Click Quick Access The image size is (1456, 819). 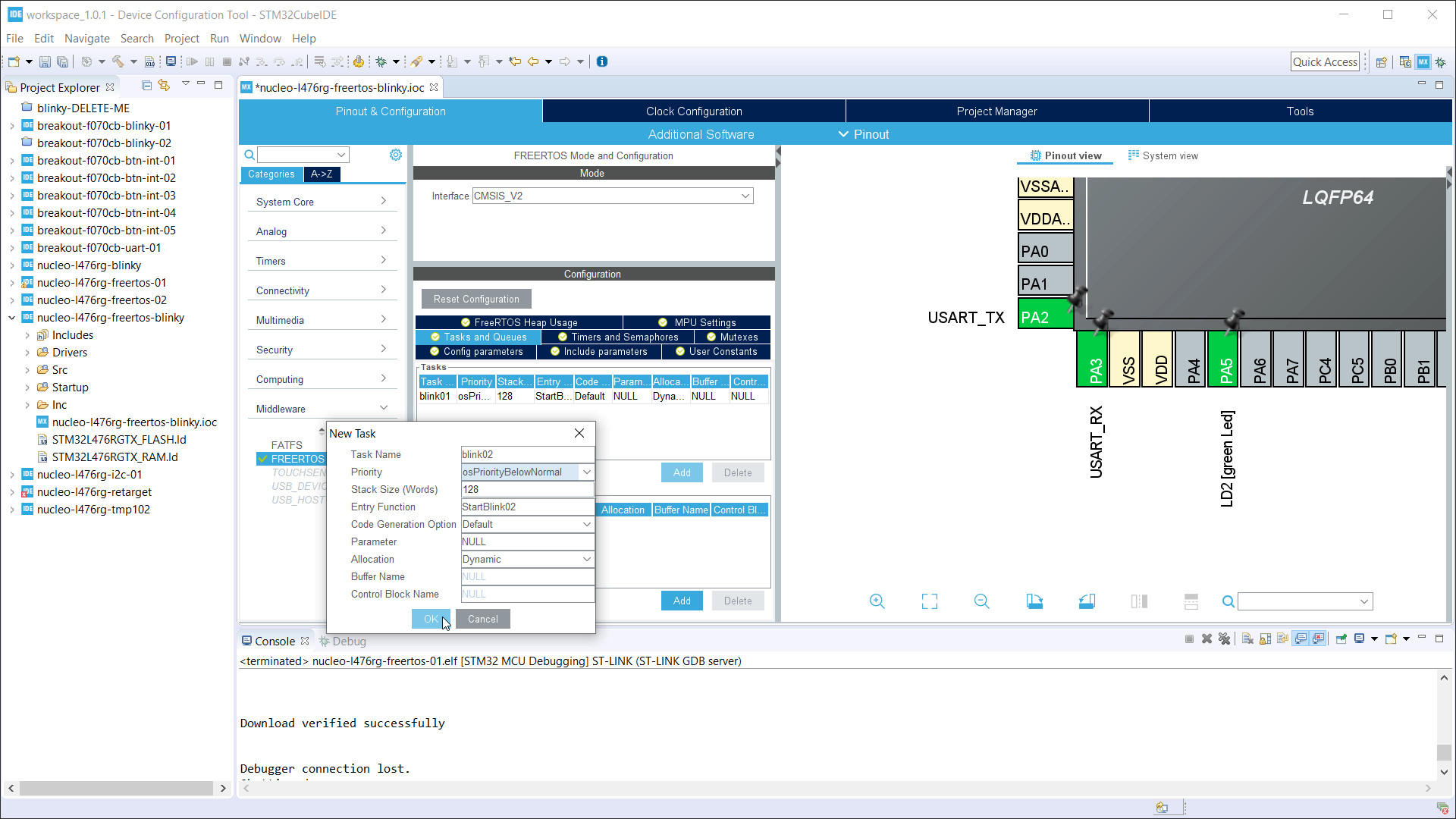pyautogui.click(x=1325, y=62)
